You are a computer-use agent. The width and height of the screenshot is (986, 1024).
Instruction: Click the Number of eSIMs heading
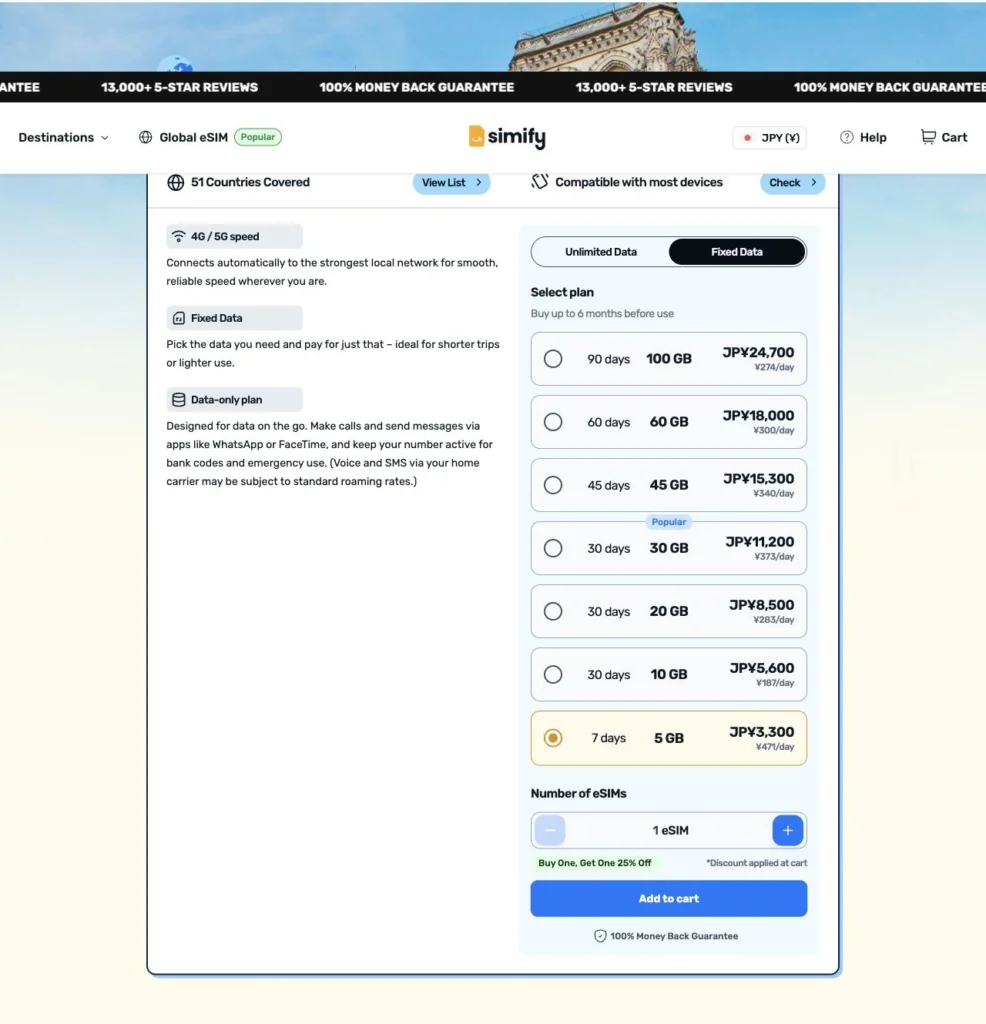[x=578, y=793]
